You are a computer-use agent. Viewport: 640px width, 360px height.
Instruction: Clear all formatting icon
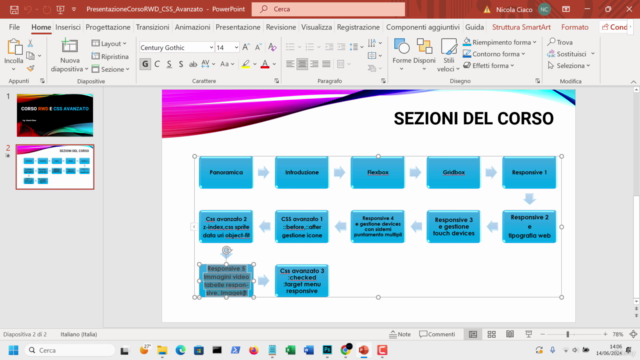(272, 47)
